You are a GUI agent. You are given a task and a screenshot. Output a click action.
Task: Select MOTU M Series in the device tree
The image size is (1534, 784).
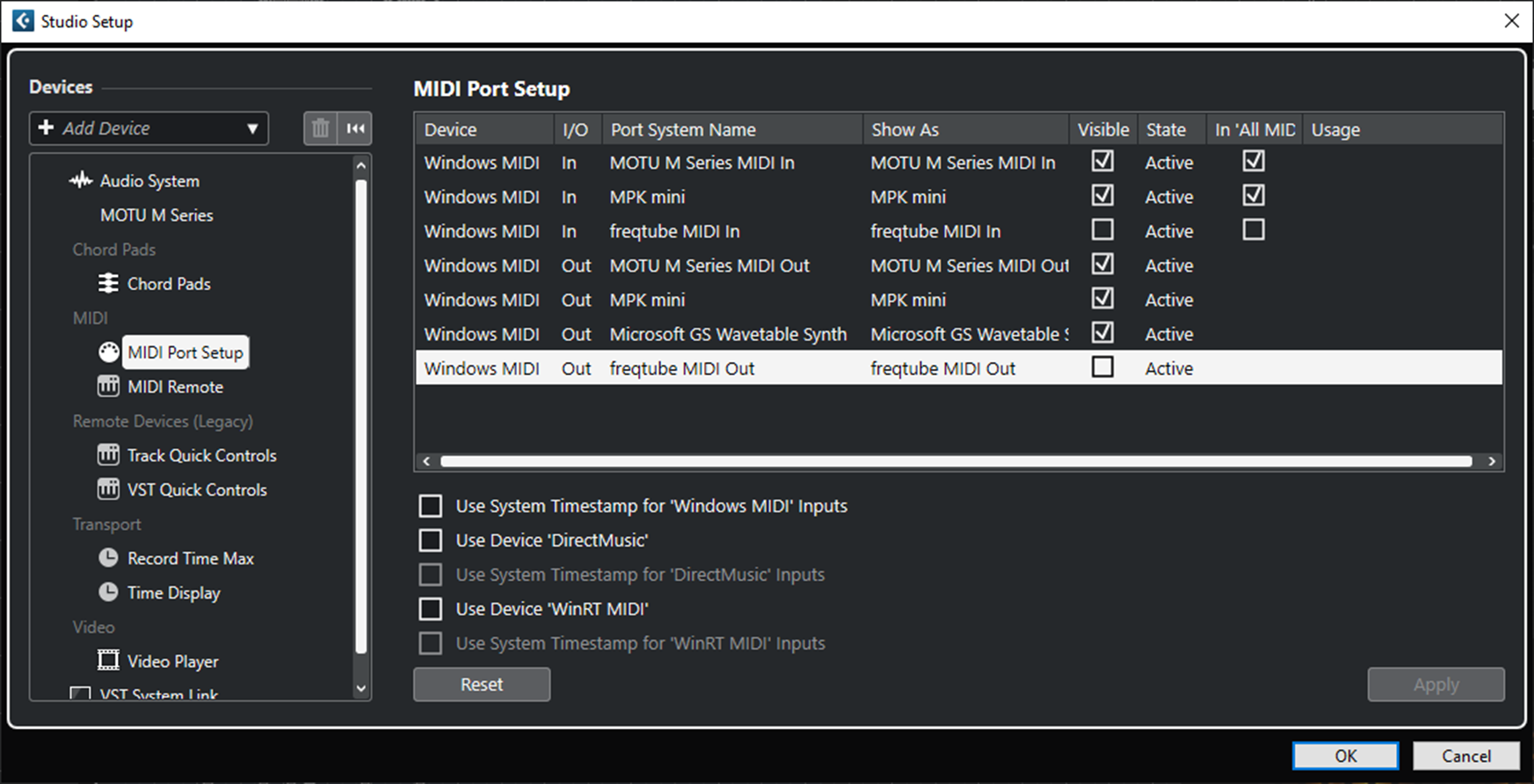156,214
